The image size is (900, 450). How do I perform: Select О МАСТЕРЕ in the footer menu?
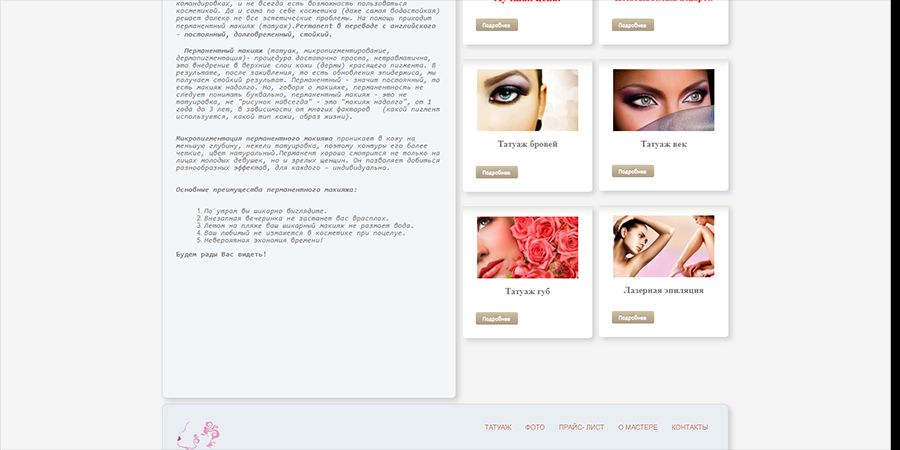click(x=638, y=427)
